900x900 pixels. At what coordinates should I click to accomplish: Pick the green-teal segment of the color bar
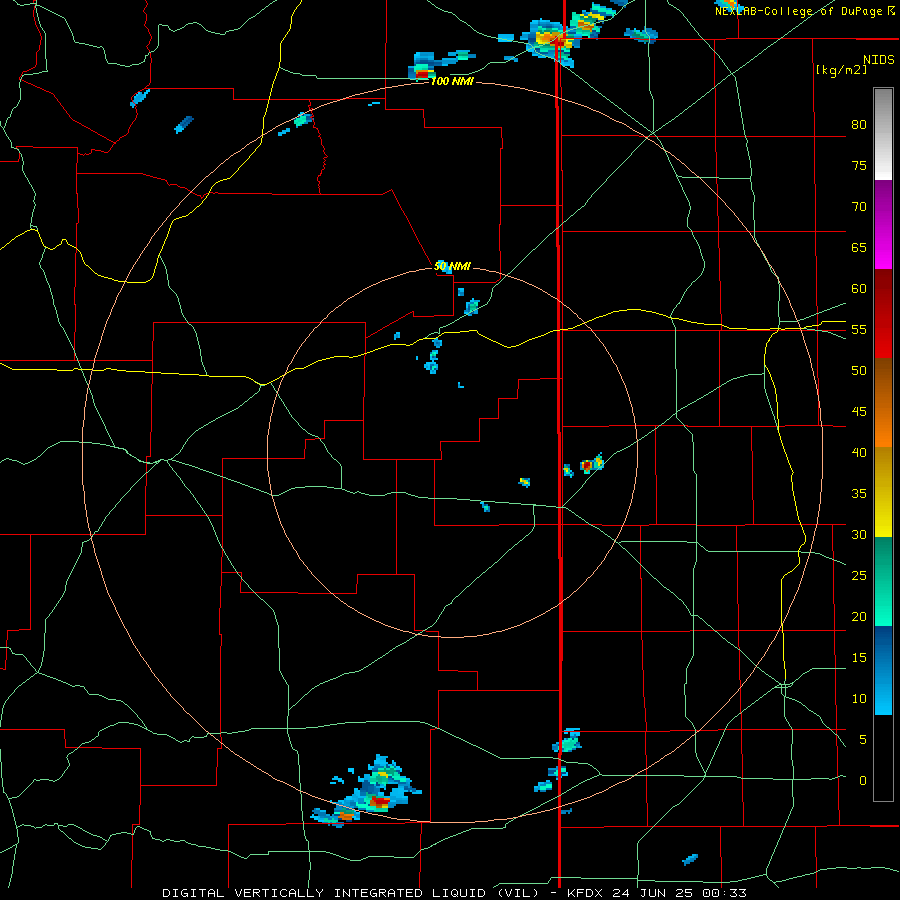pos(883,581)
